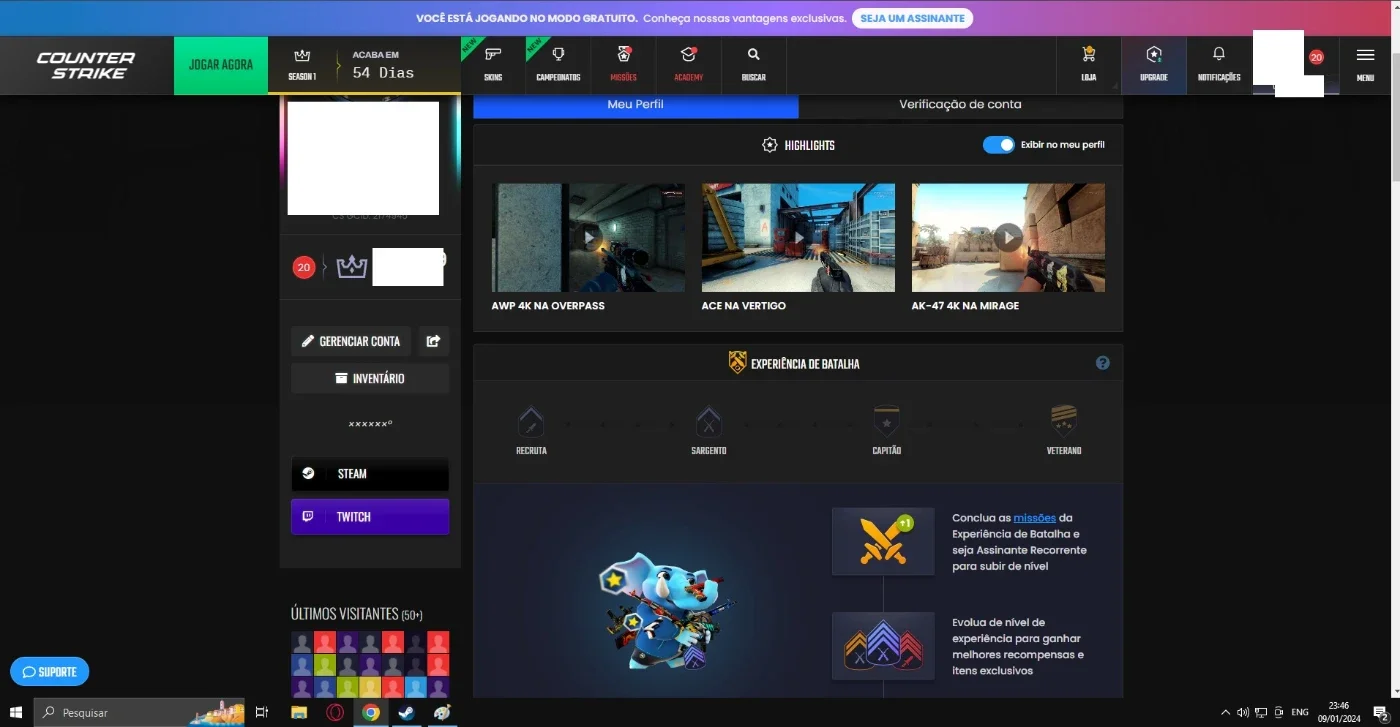Click the Sargento rank badge
Screen dimensions: 1400x727
point(709,420)
